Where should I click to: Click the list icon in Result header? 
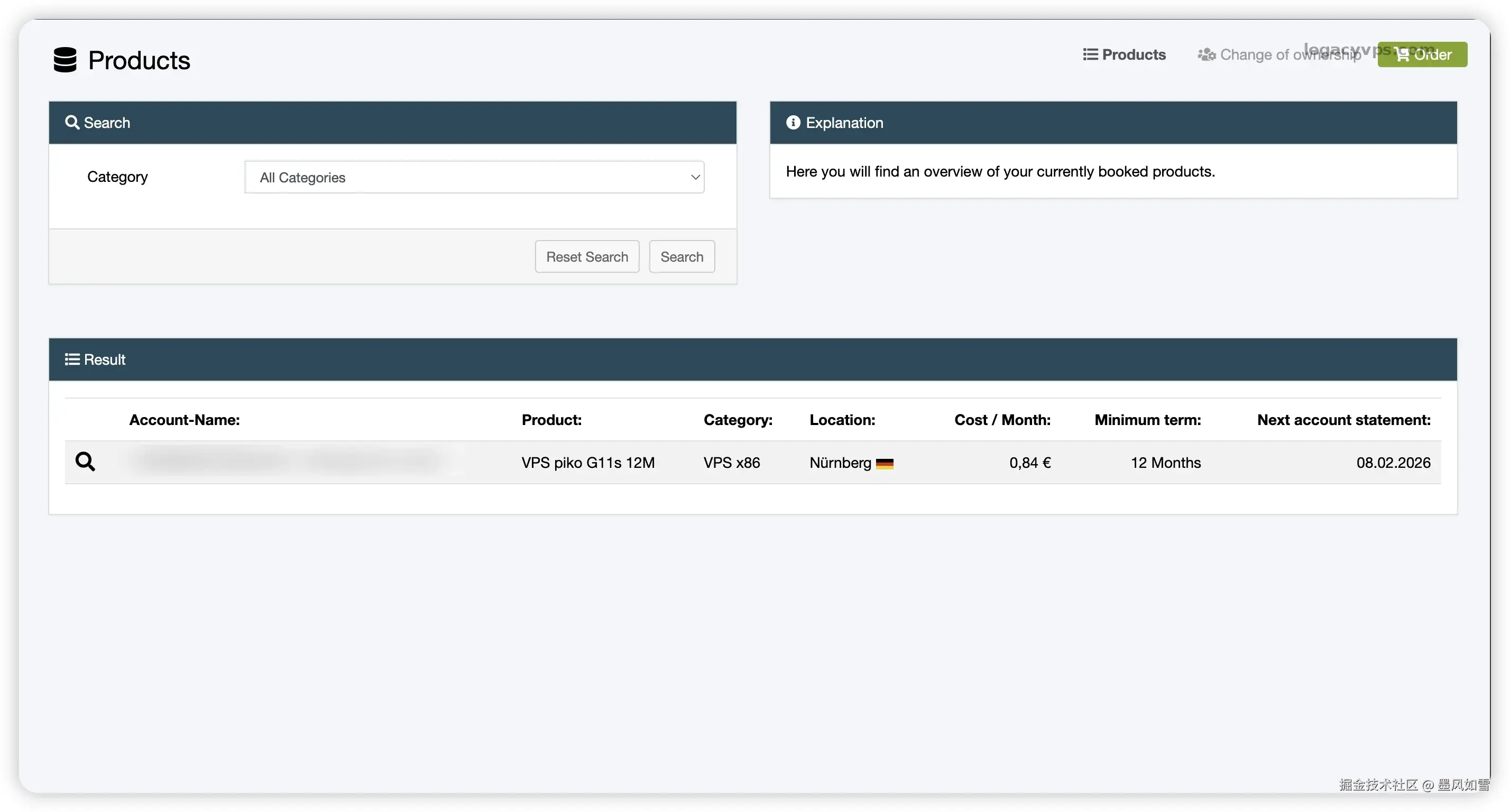72,359
